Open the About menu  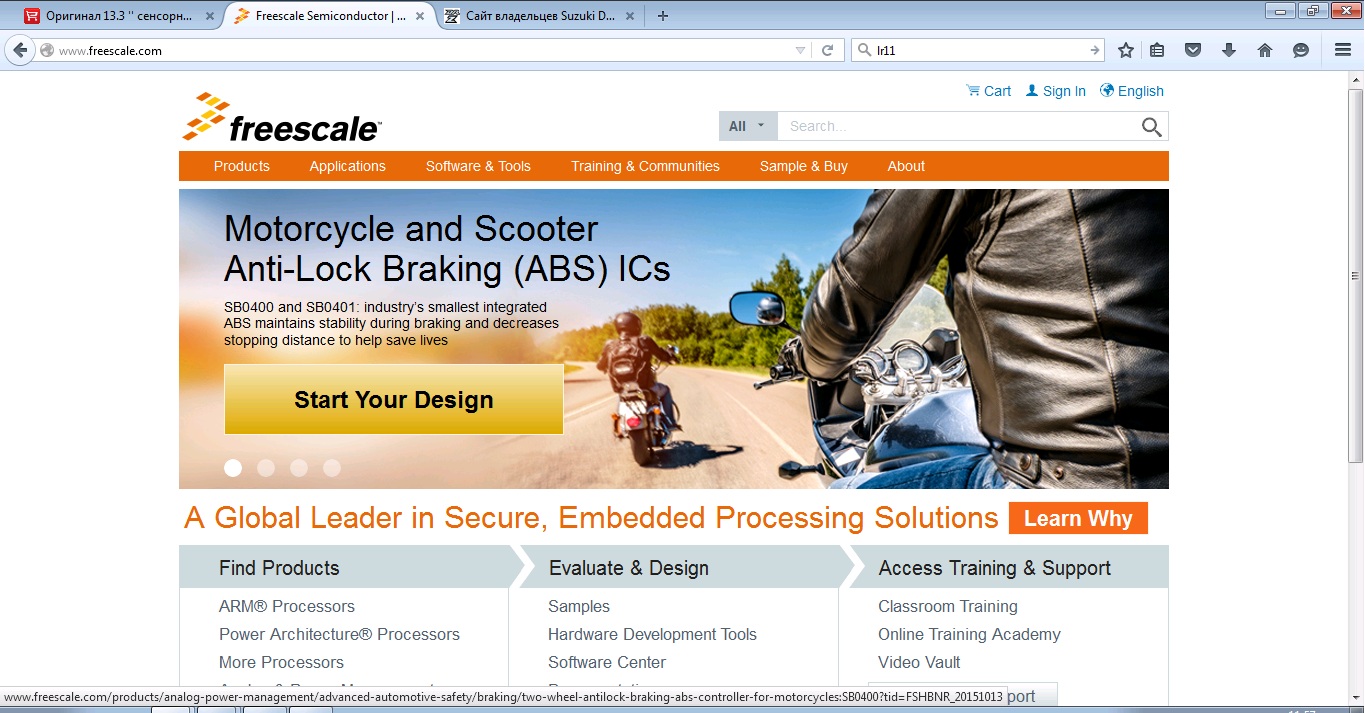[906, 166]
